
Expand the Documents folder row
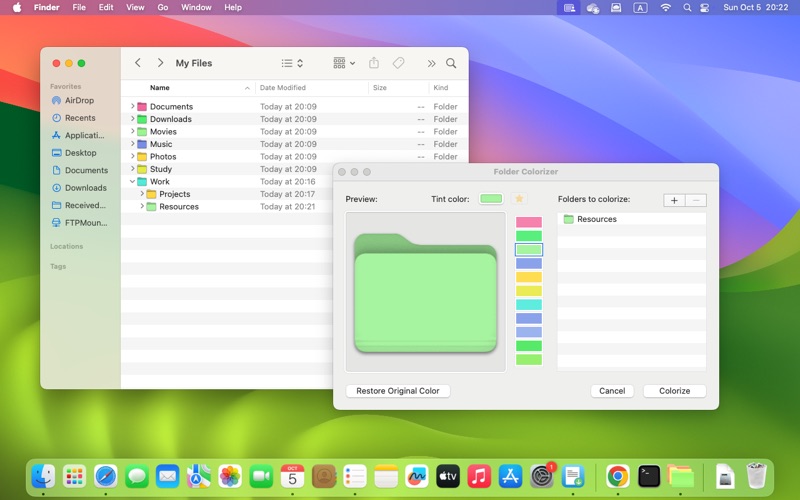[x=132, y=106]
